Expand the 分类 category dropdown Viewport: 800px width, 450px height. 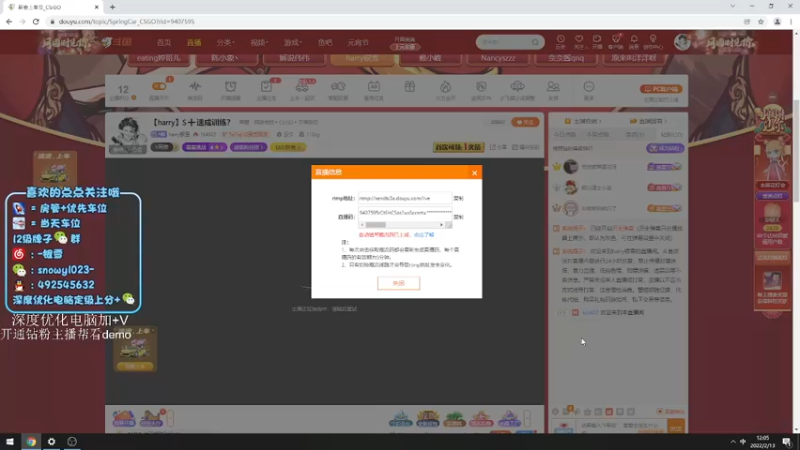click(x=225, y=42)
